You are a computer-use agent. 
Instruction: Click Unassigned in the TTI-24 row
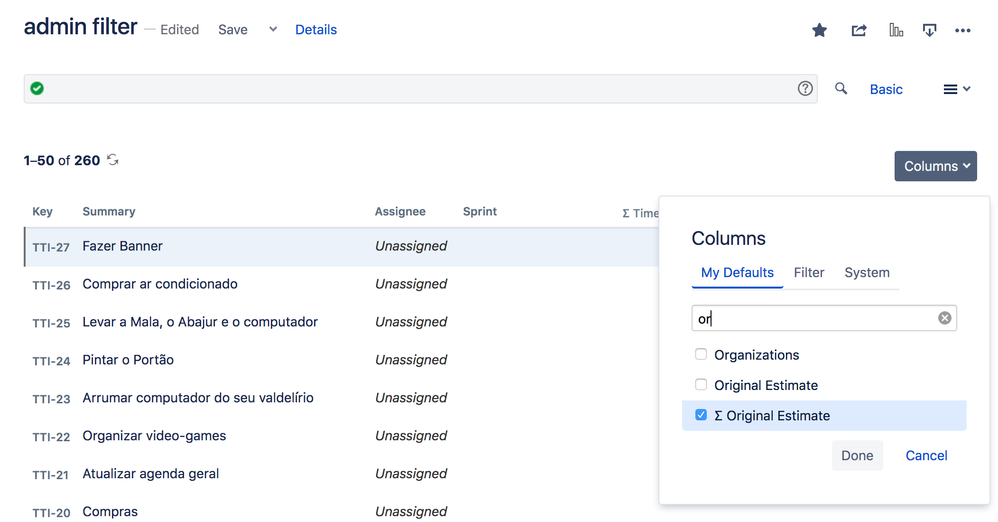411,360
